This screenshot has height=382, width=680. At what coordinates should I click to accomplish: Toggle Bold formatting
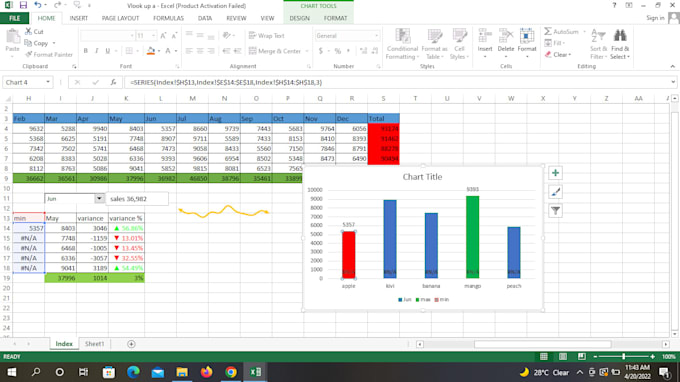(x=85, y=51)
